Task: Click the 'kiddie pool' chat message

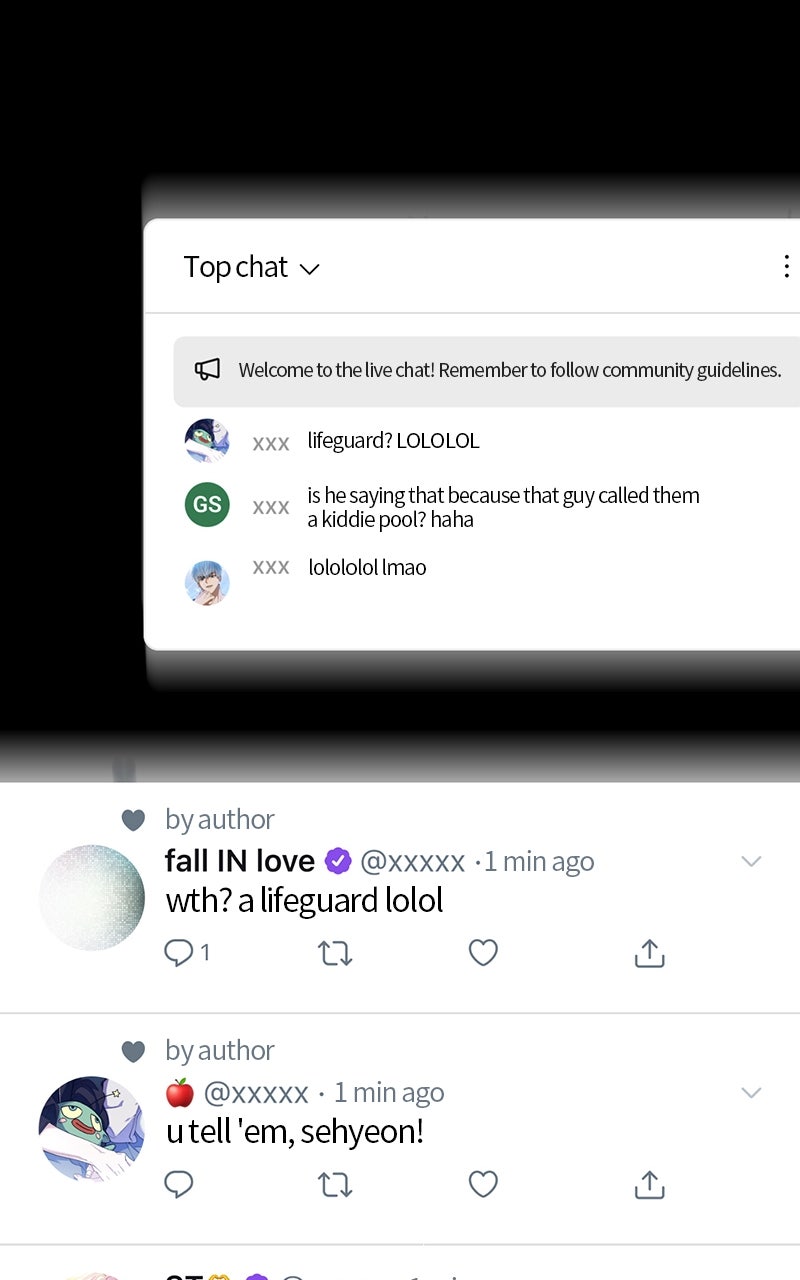Action: [x=502, y=508]
